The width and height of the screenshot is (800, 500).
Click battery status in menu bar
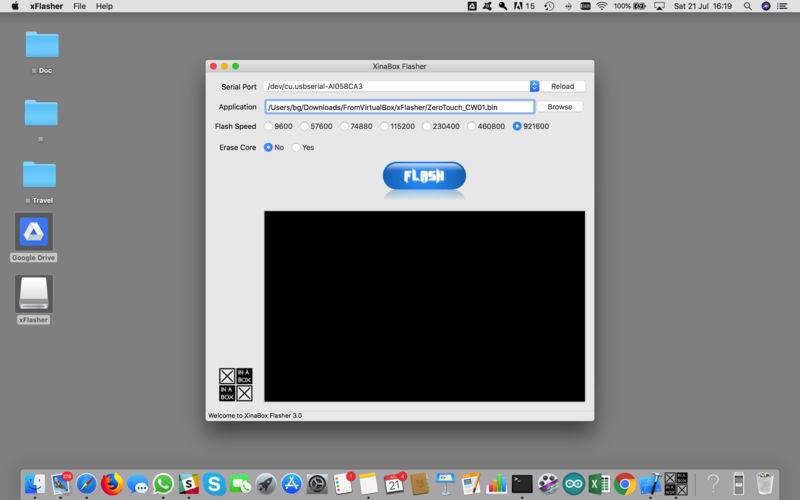[630, 6]
